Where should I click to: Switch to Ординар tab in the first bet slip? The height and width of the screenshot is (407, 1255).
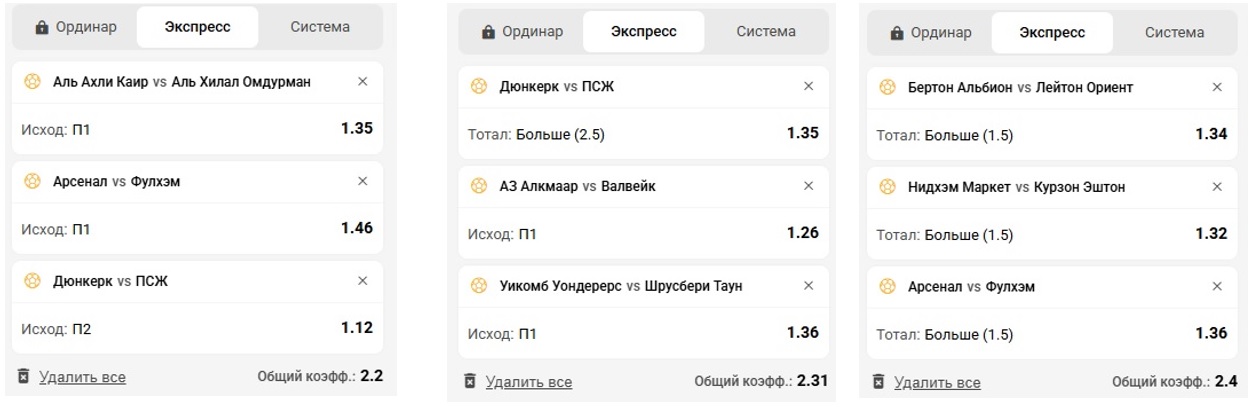tap(75, 27)
